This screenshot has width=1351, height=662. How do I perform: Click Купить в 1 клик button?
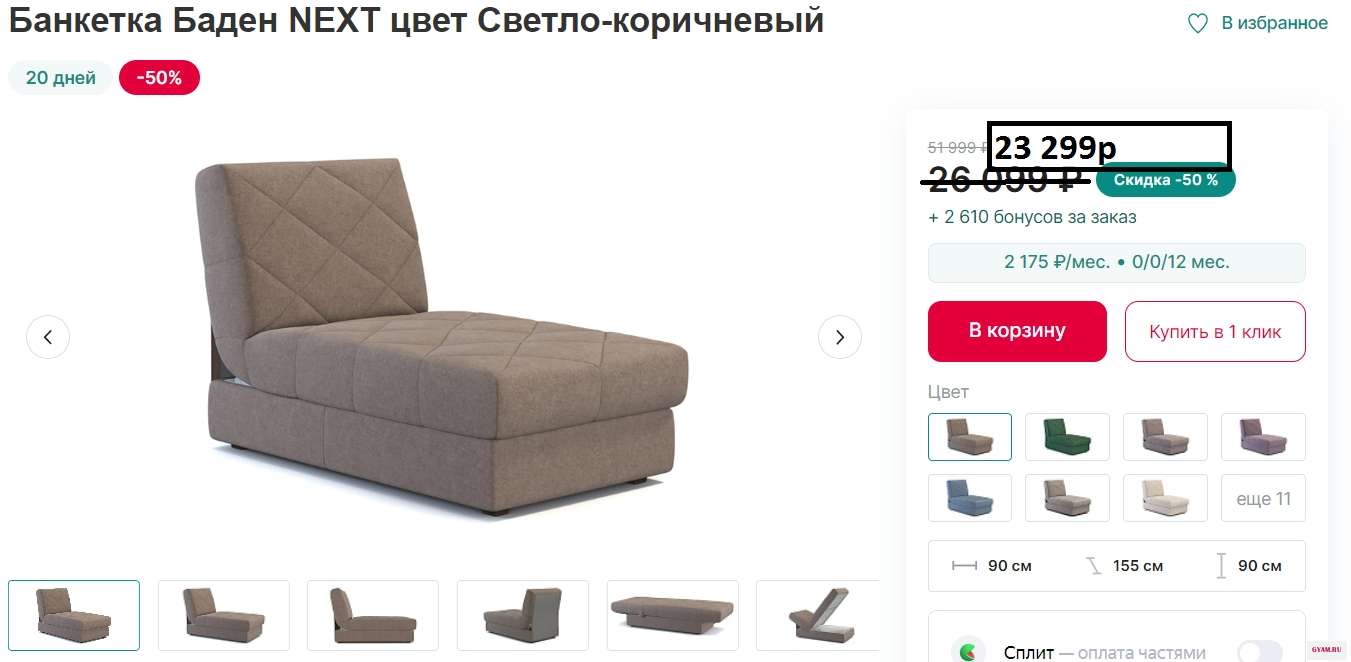click(1215, 331)
